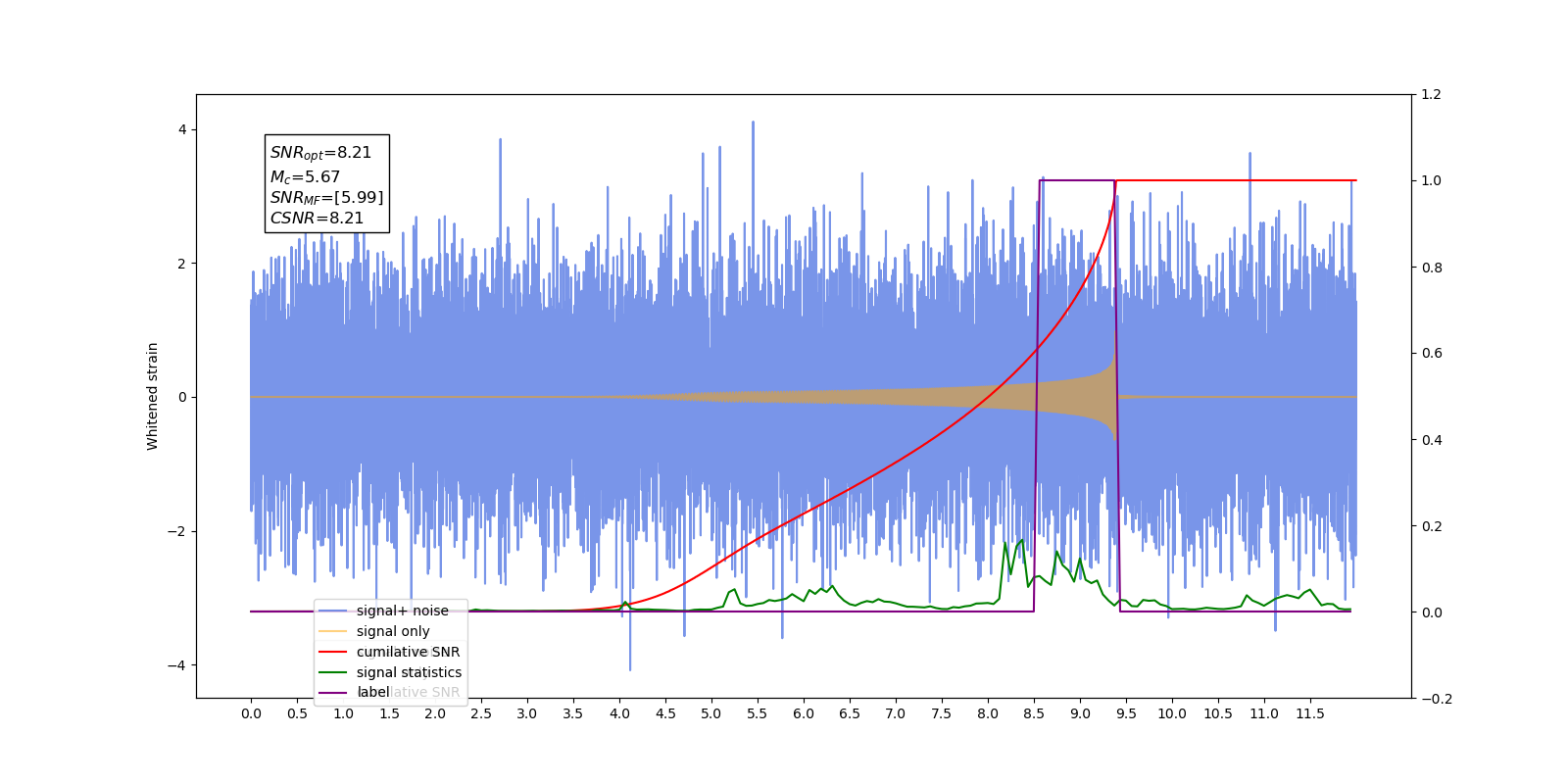Click left y-axis tick label 0
Image resolution: width=1568 pixels, height=784 pixels.
point(181,397)
